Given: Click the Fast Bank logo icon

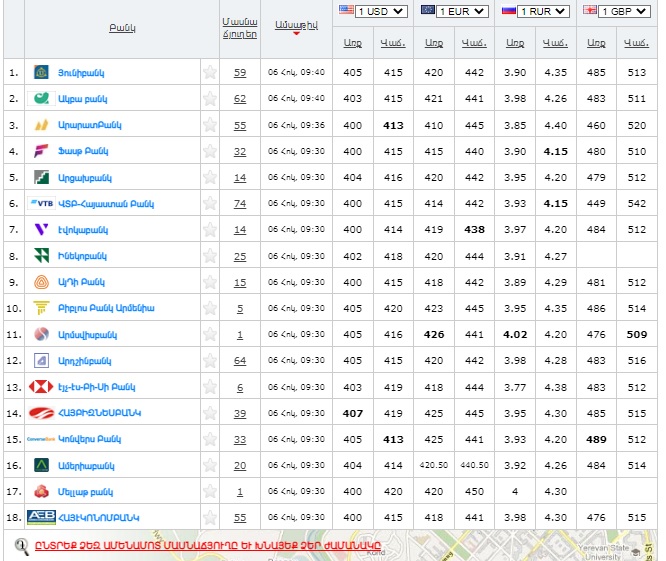Looking at the screenshot, I should 41,151.
